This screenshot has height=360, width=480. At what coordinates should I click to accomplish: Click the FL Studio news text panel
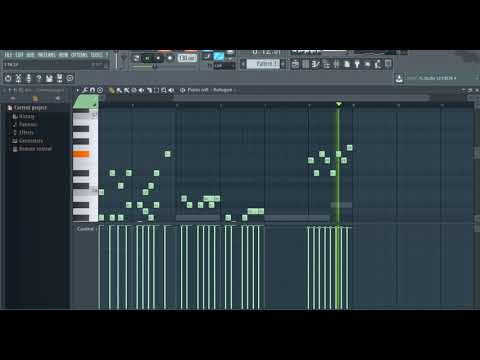tap(442, 78)
